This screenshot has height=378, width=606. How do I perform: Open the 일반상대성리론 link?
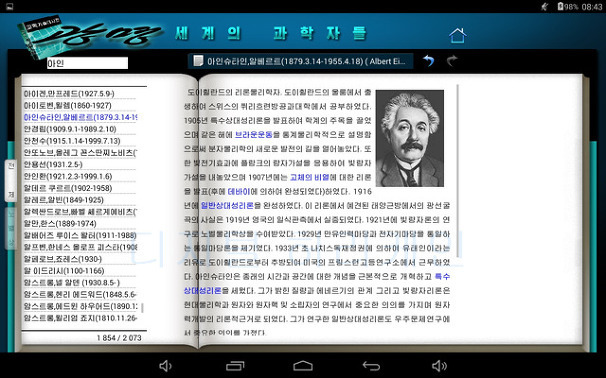227,206
